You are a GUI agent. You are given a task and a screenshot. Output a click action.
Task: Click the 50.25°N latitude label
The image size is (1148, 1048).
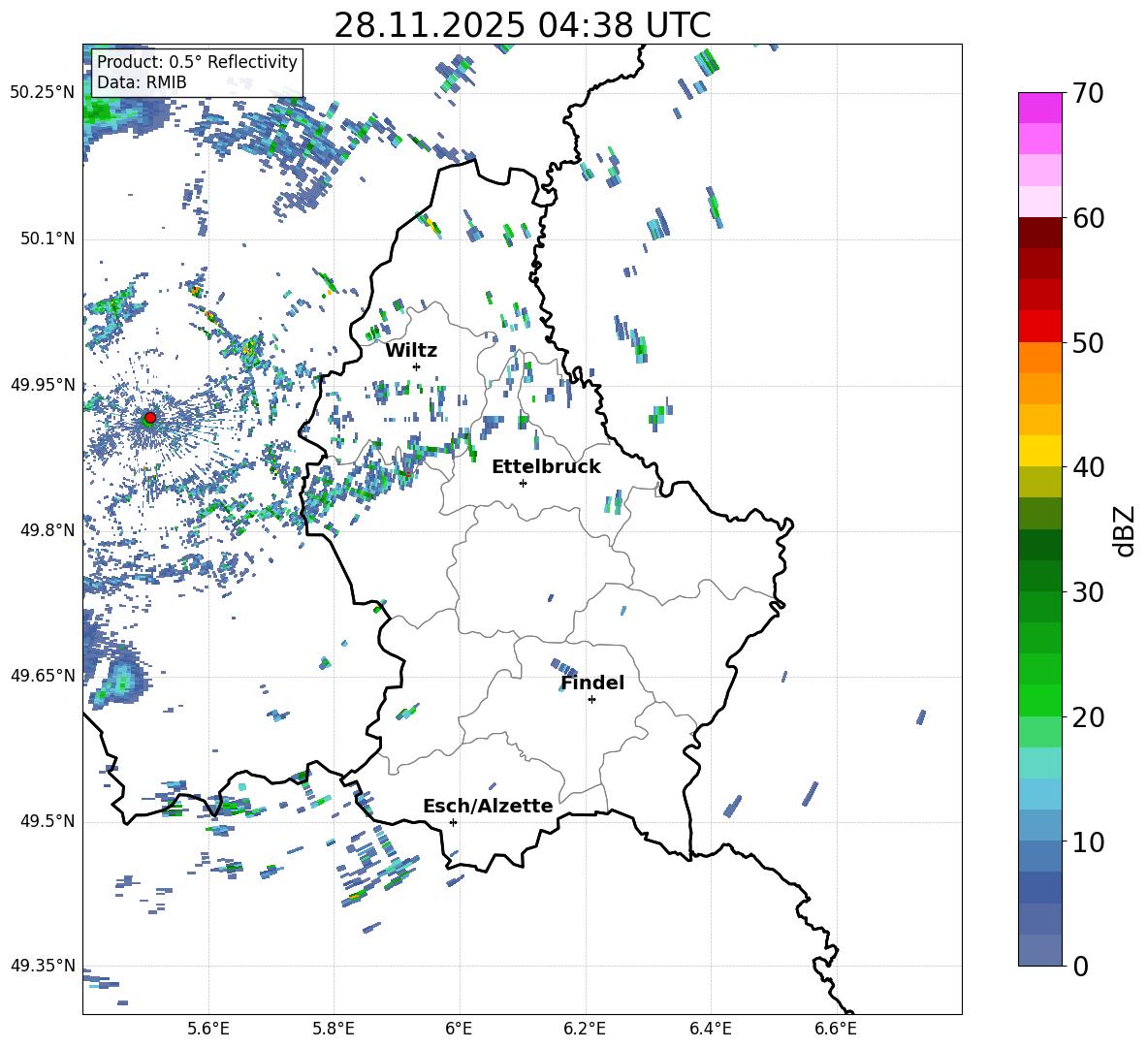coord(43,93)
